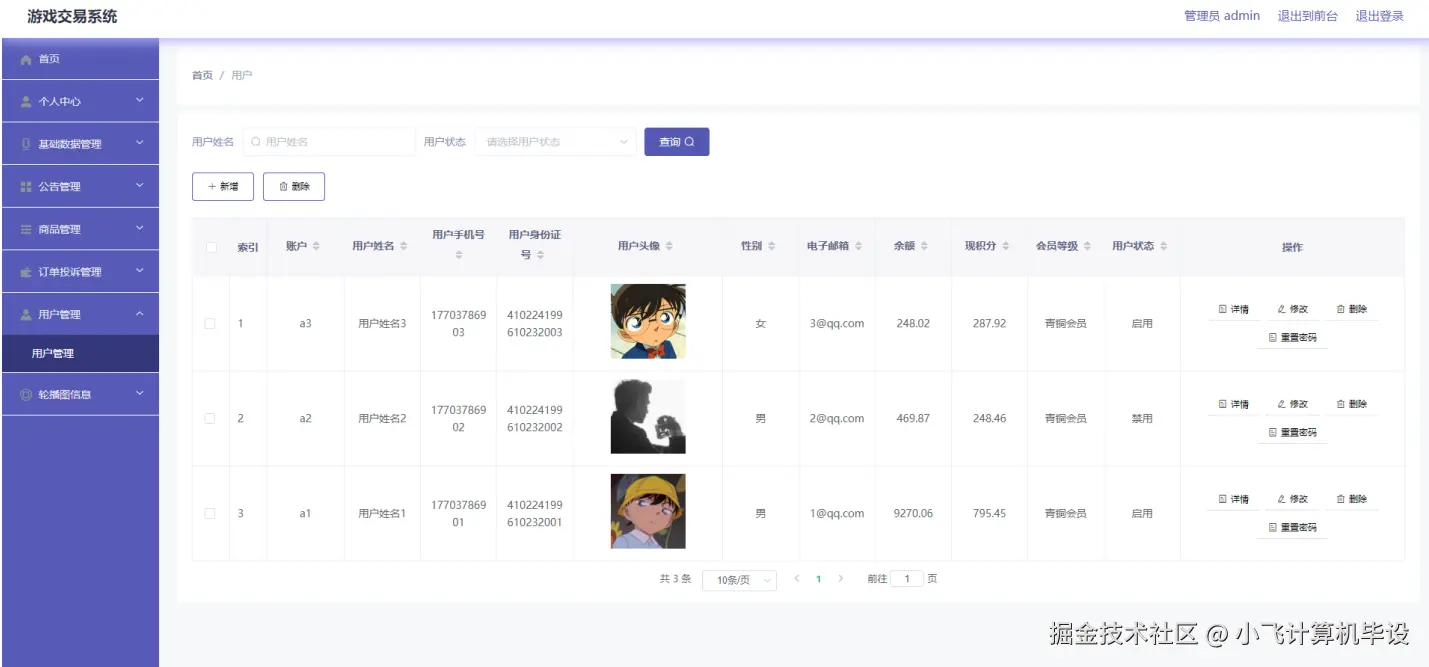Click the 重置密码 key icon for user a3
The width and height of the screenshot is (1429, 667).
click(x=1272, y=337)
